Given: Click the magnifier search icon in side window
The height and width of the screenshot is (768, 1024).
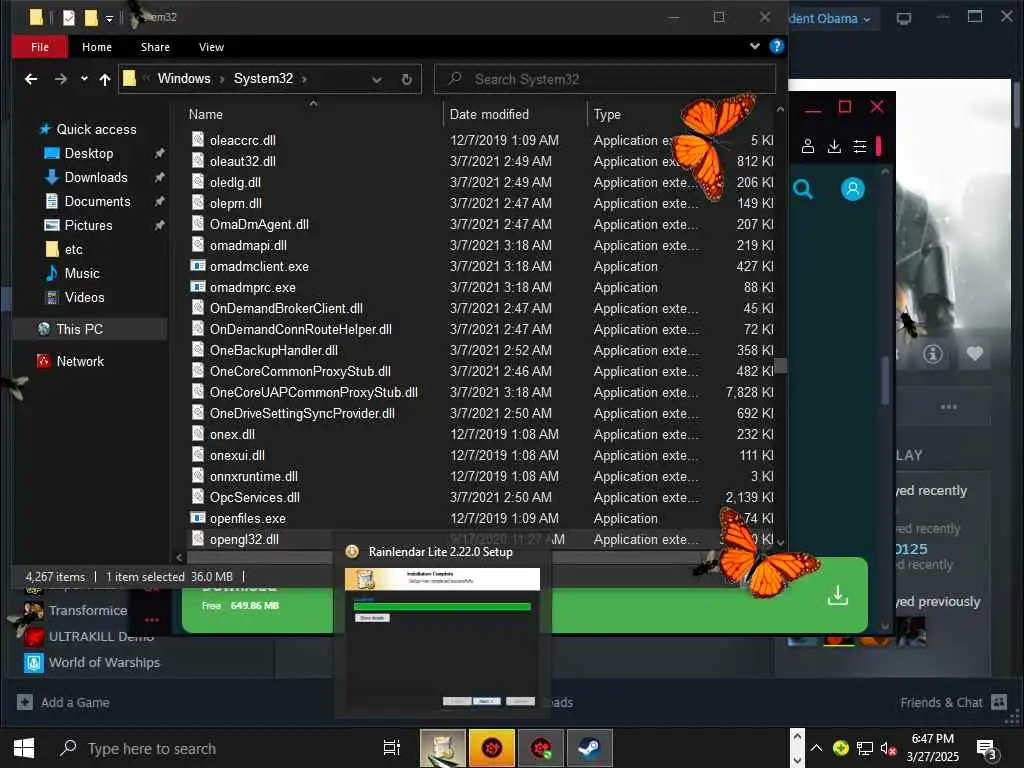Looking at the screenshot, I should point(803,189).
